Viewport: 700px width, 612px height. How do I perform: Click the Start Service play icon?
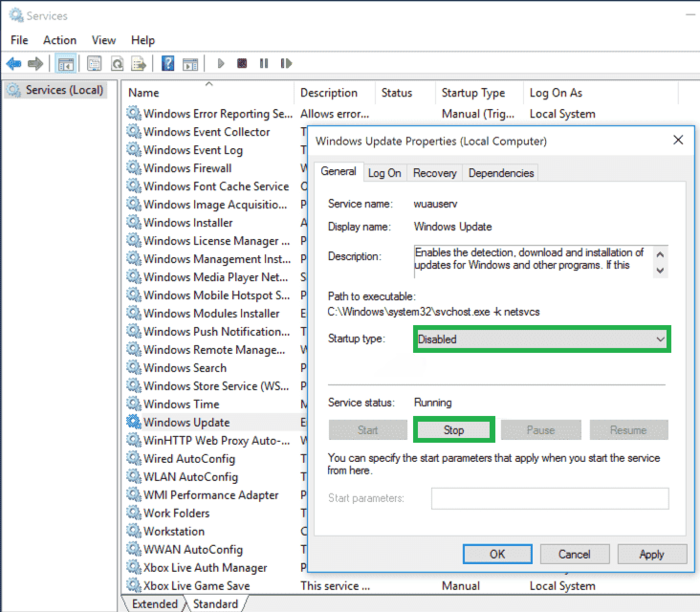pyautogui.click(x=221, y=64)
